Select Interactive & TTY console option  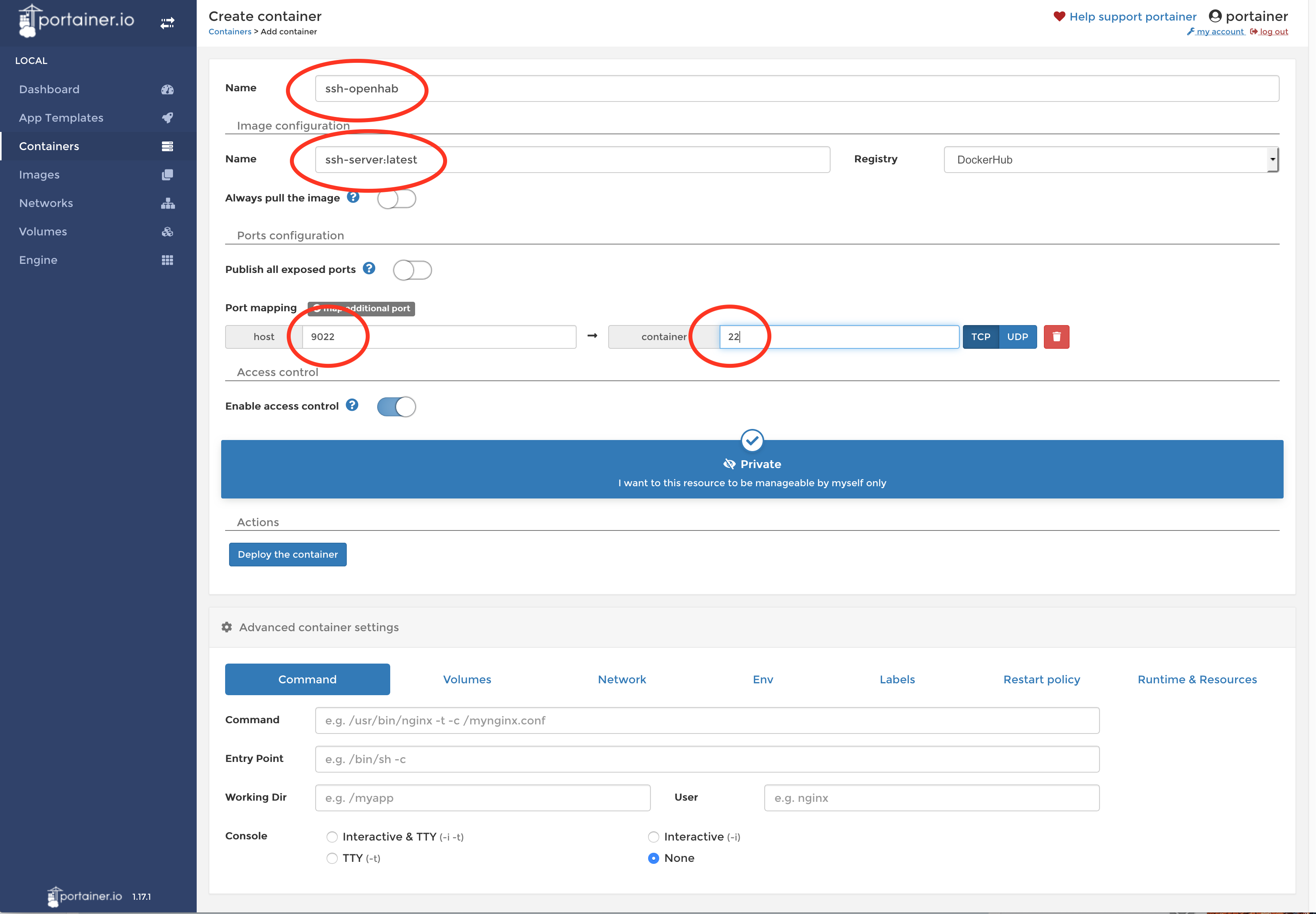pyautogui.click(x=332, y=837)
